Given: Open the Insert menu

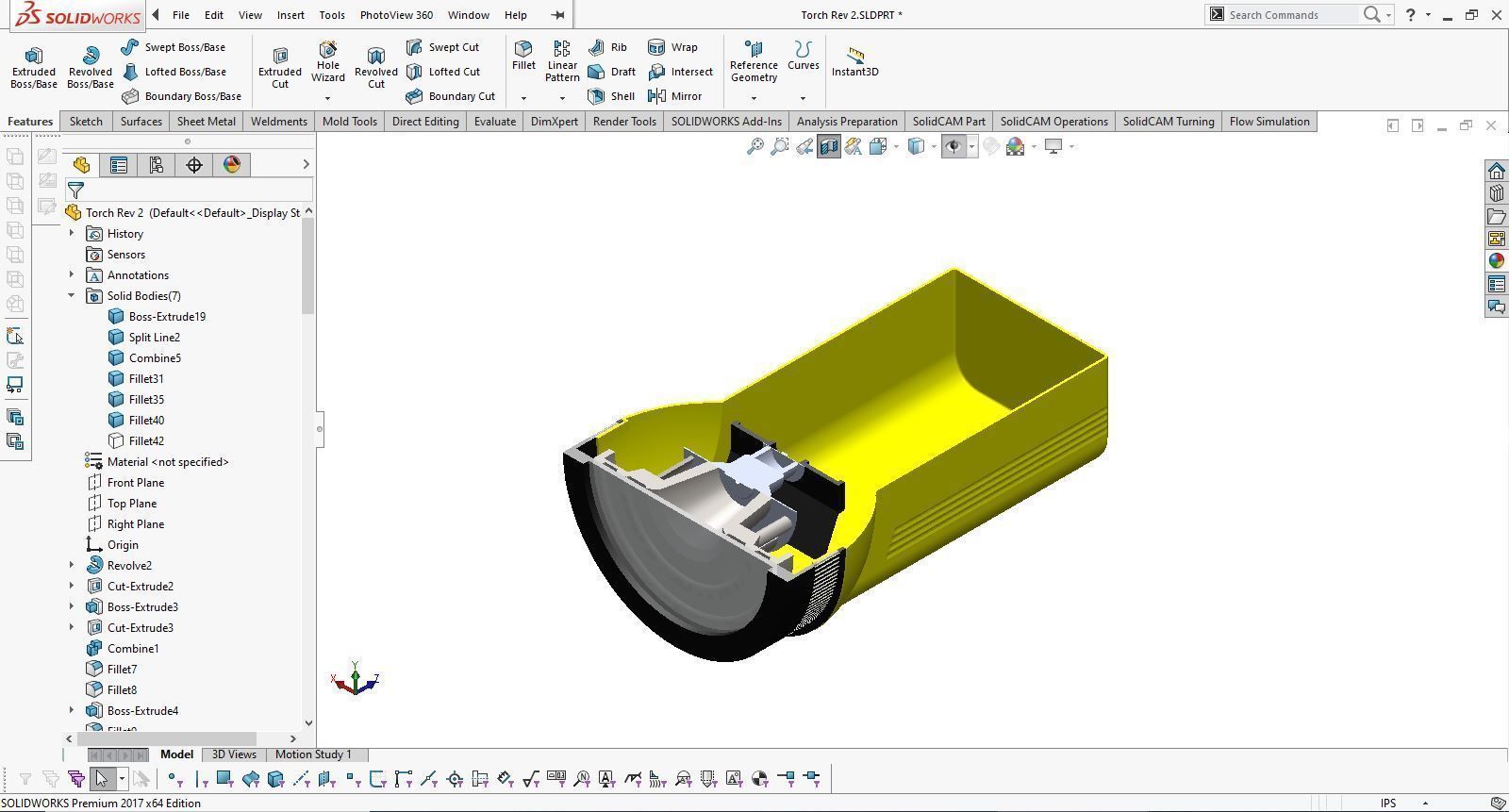Looking at the screenshot, I should pos(290,15).
